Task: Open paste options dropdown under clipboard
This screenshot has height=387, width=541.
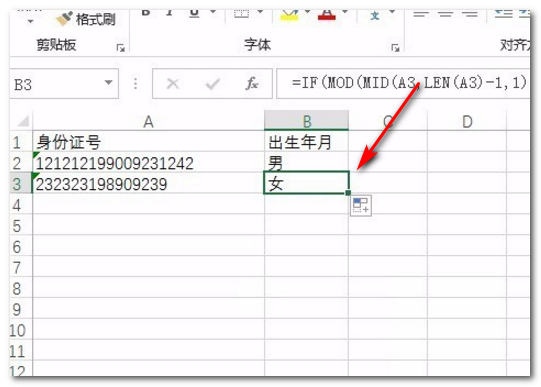Action: click(31, 21)
